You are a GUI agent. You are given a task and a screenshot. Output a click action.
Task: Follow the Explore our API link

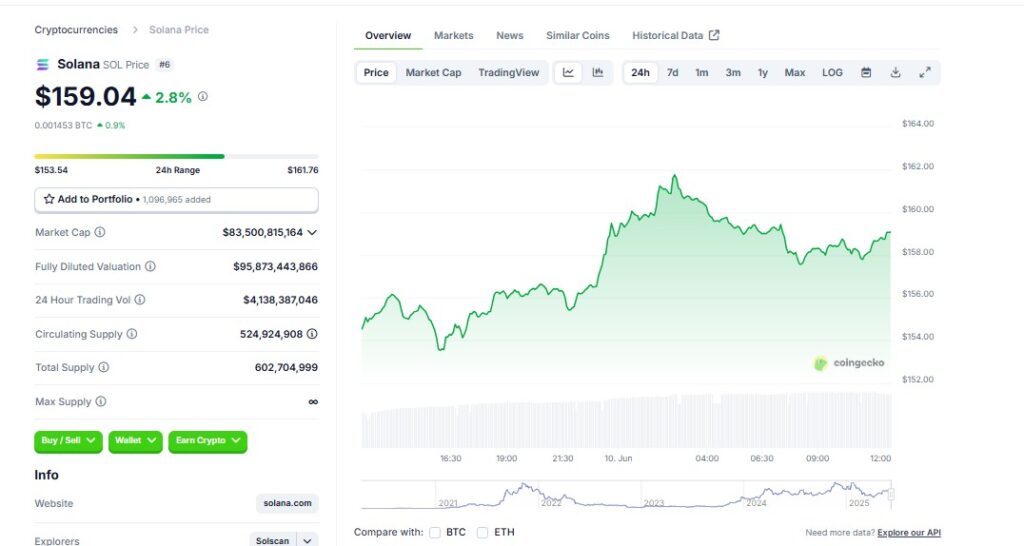coord(908,533)
